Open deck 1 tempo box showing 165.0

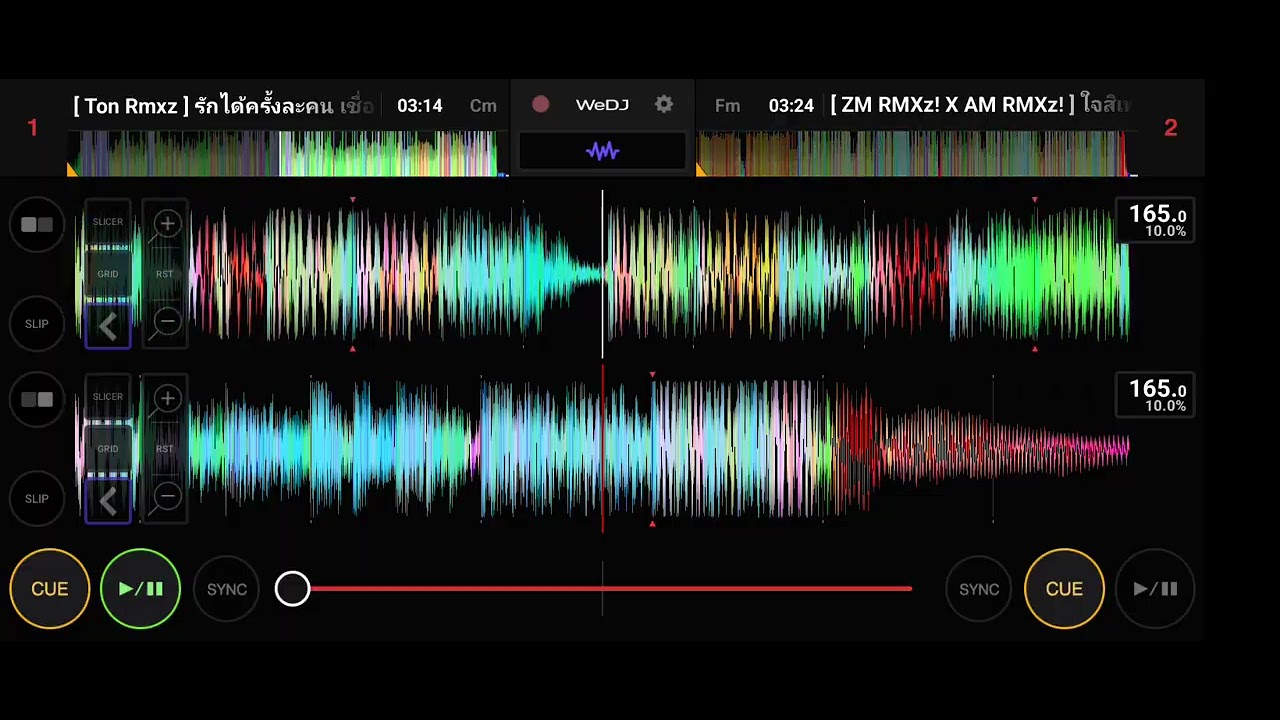tap(1155, 221)
